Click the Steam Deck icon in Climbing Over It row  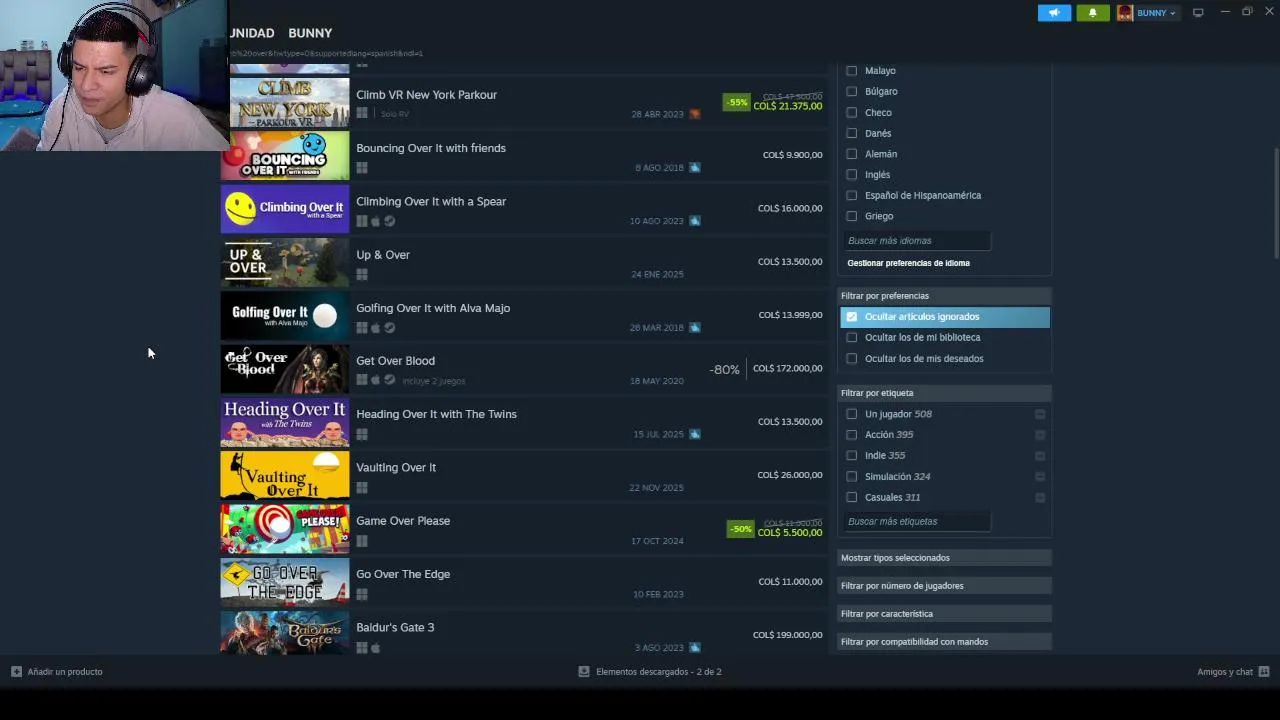695,221
